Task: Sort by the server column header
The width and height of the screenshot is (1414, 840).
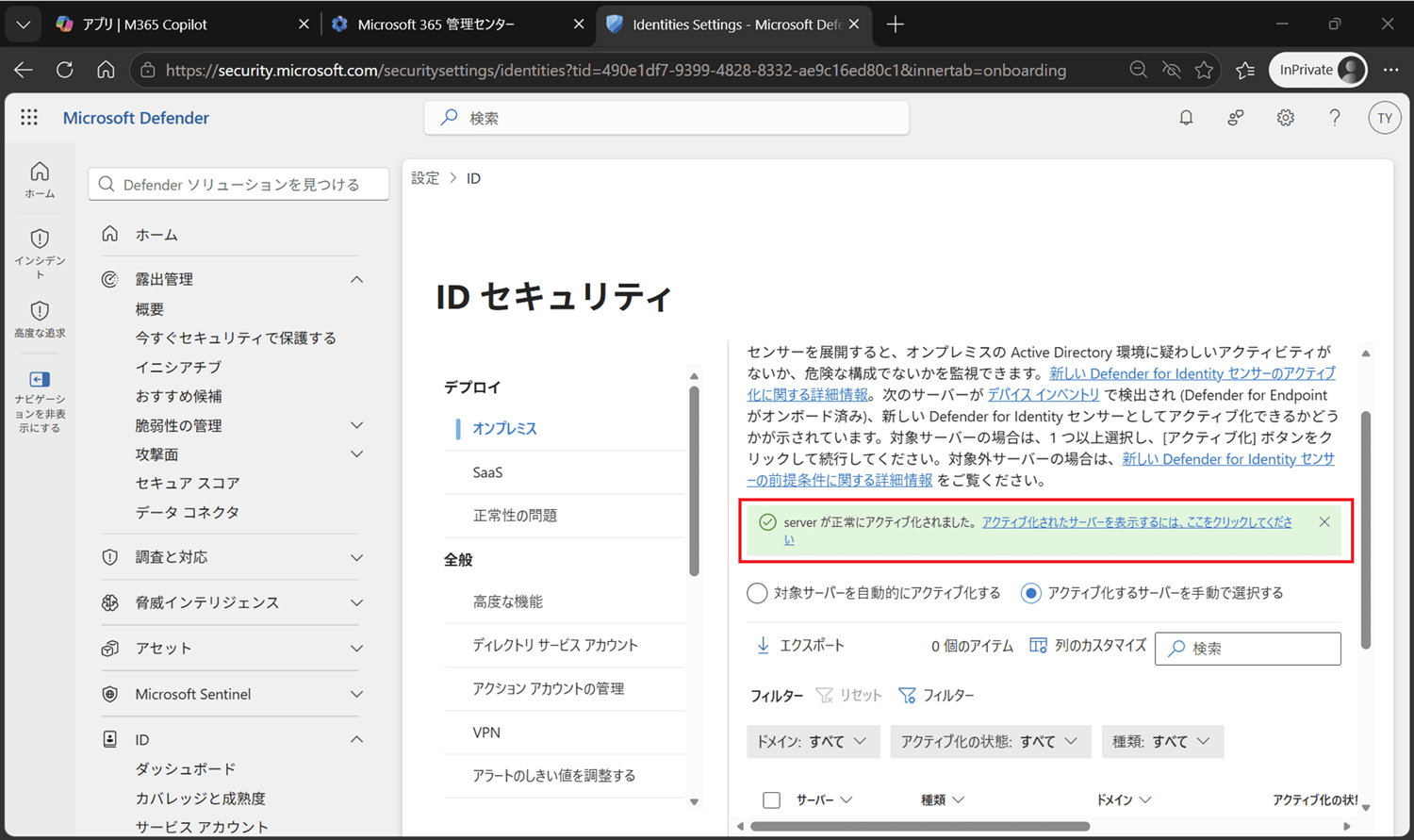Action: 824,800
